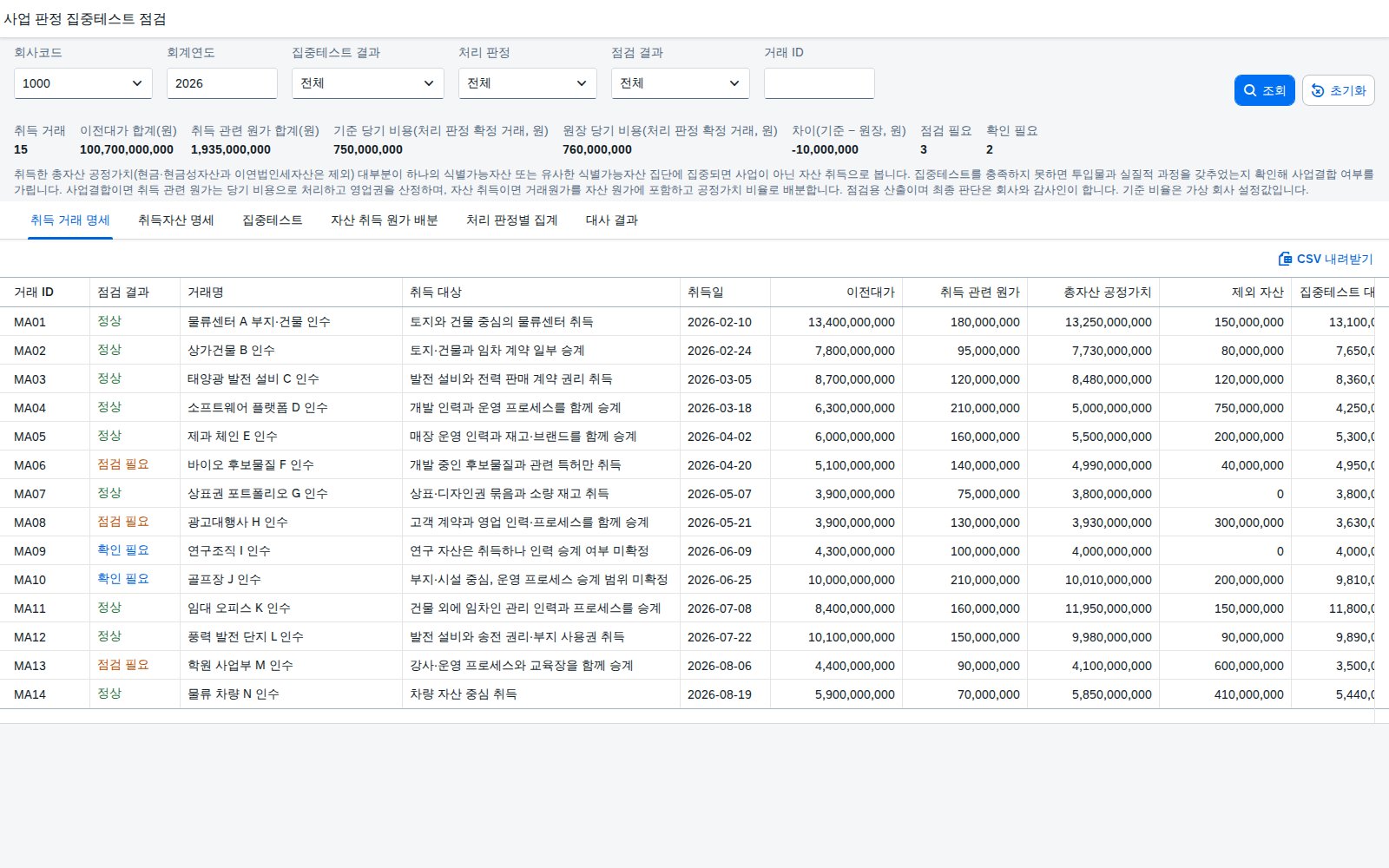1389x868 pixels.
Task: Select the MA01 transaction ID cell
Action: point(45,321)
